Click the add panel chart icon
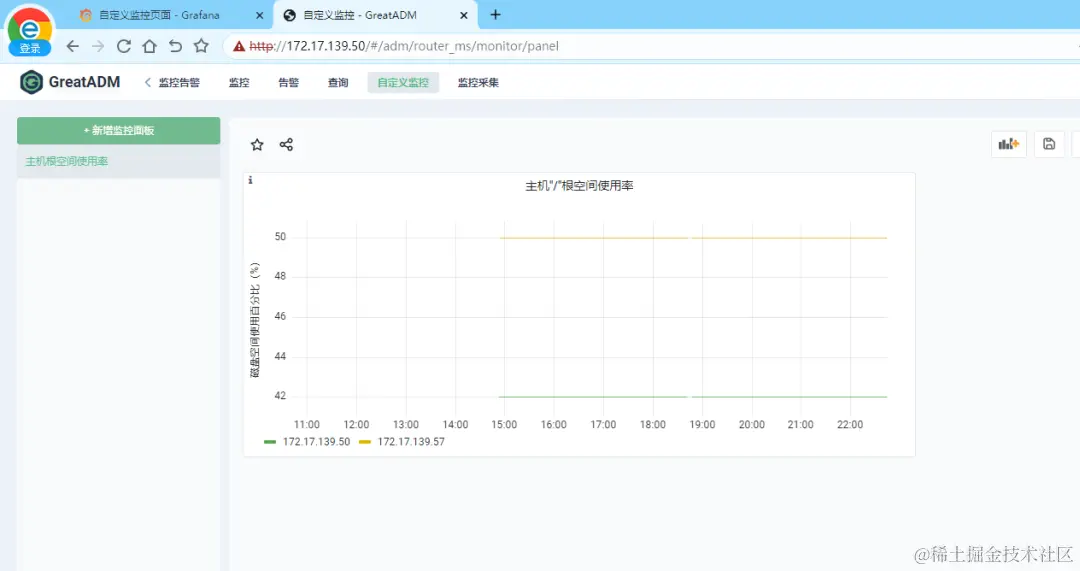The height and width of the screenshot is (571, 1080). point(1008,144)
